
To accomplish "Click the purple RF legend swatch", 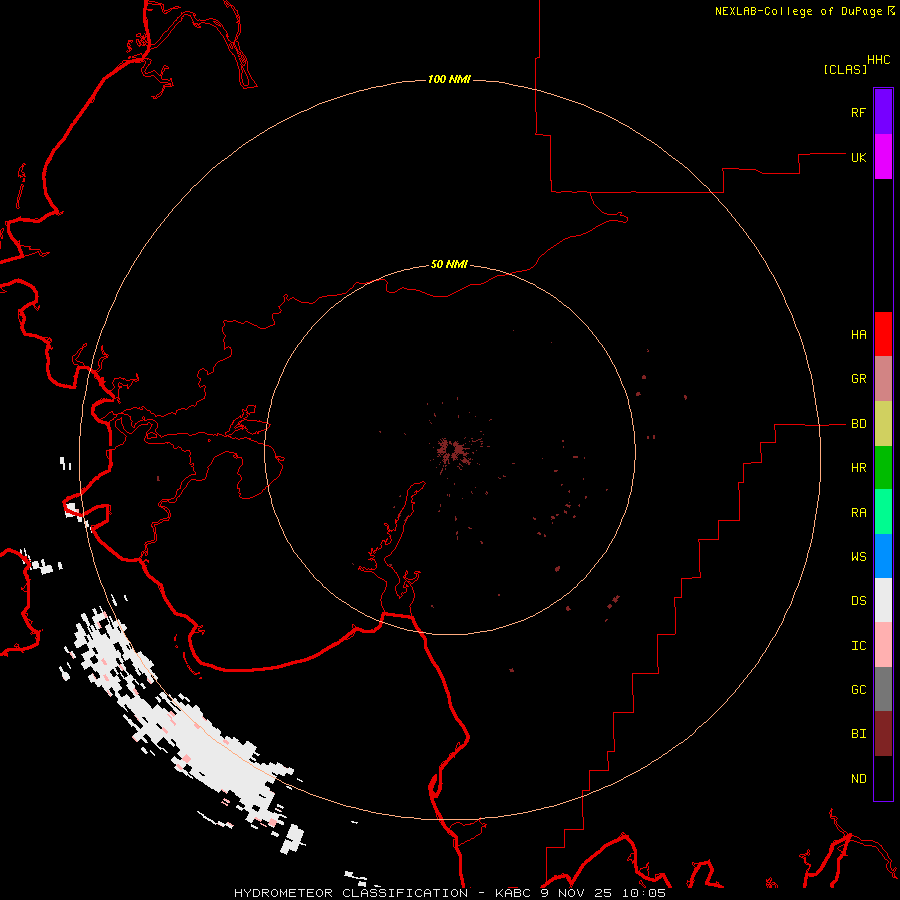I will (883, 112).
